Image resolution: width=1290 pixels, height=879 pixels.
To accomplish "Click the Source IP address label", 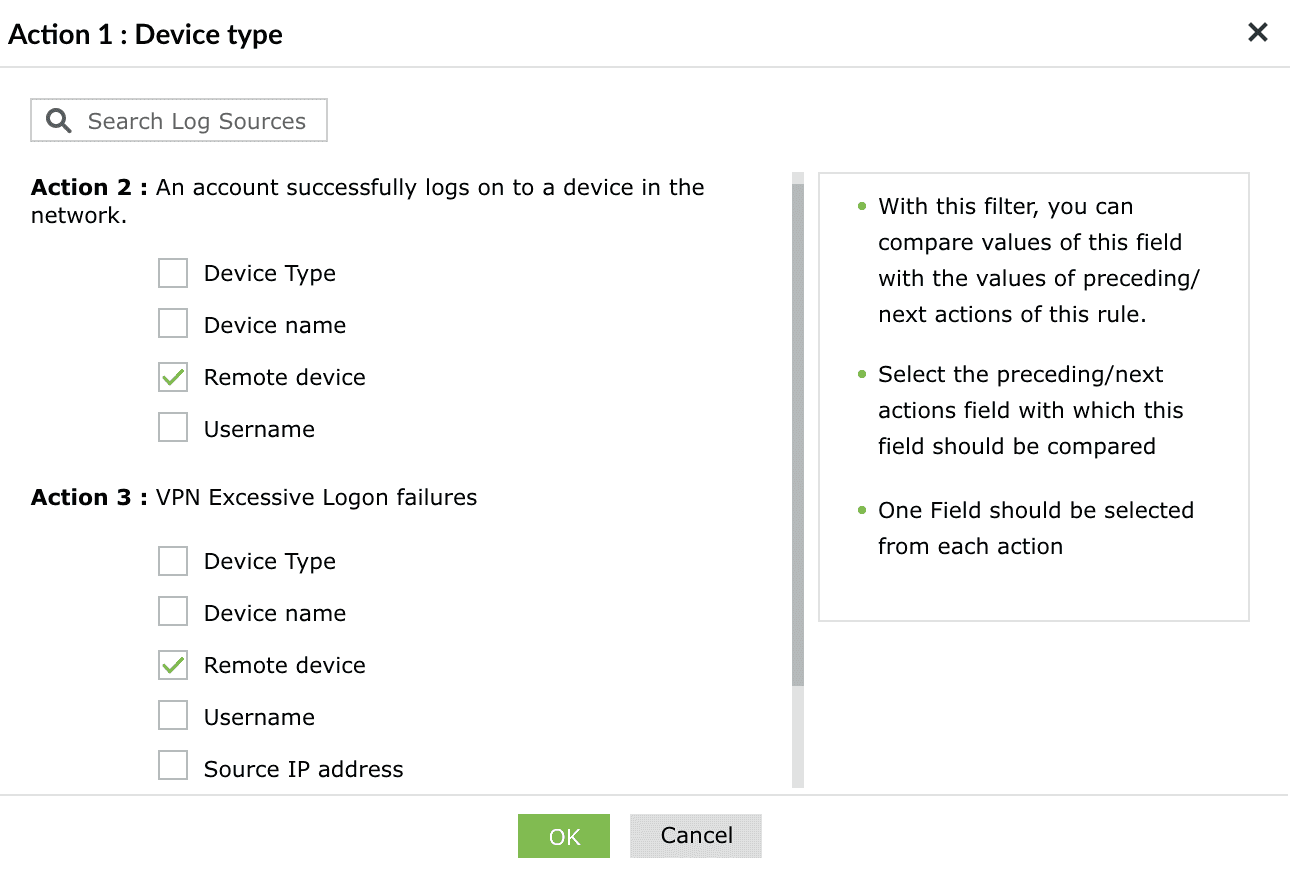I will pyautogui.click(x=303, y=769).
